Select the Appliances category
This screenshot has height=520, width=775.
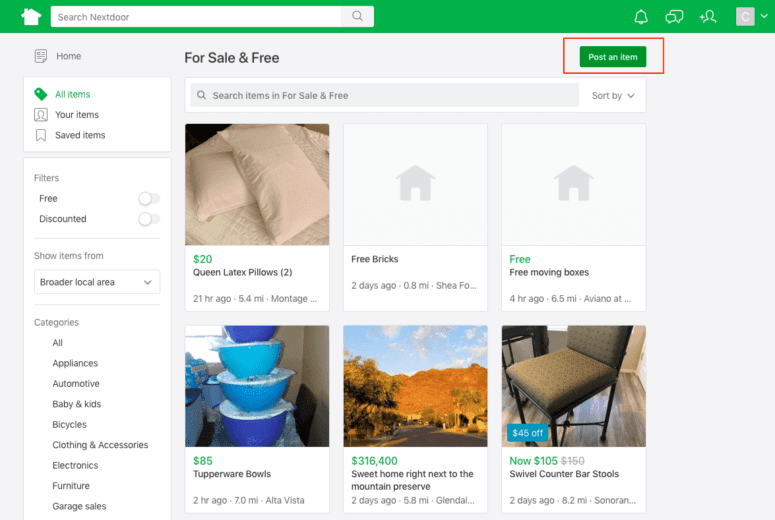tap(75, 363)
